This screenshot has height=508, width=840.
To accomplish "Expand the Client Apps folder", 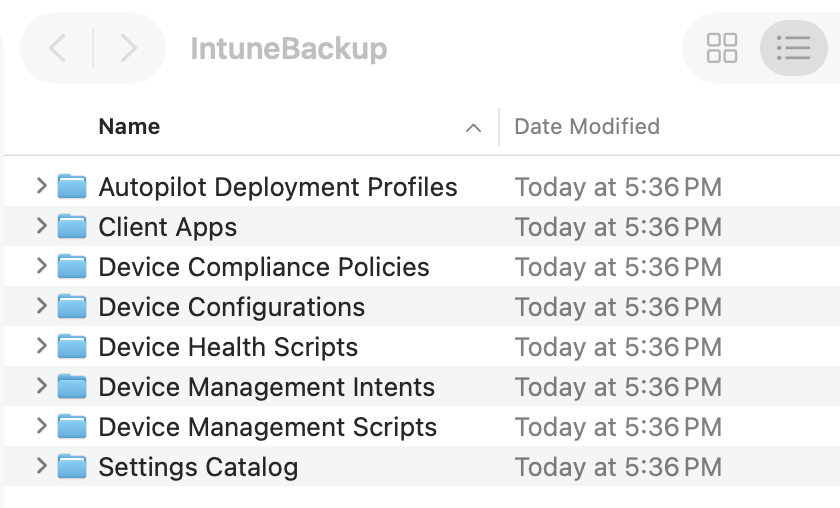I will point(41,226).
